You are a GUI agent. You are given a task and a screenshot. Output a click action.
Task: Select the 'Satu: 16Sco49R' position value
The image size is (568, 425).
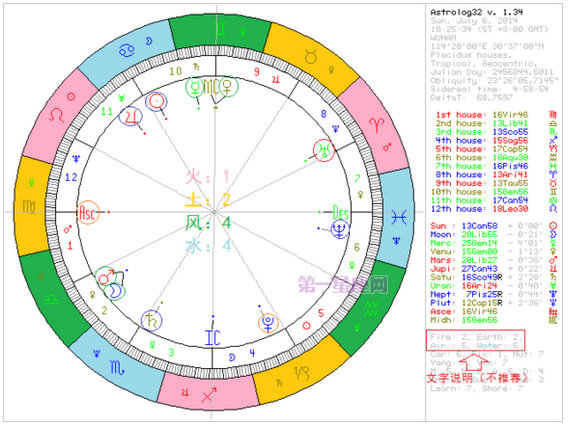click(x=482, y=277)
